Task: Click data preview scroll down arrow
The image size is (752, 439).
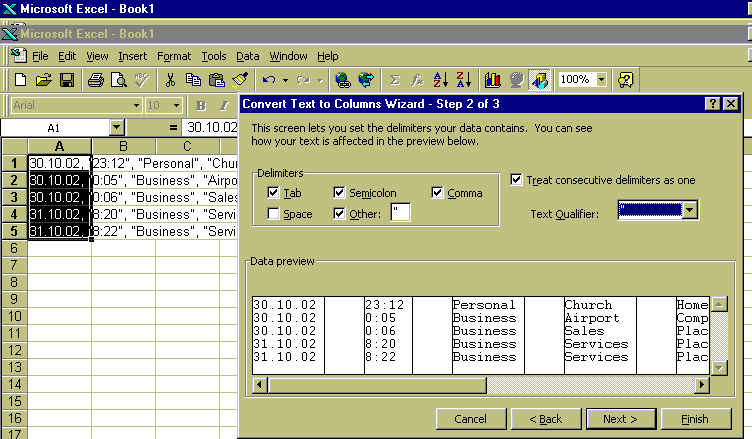Action: pos(719,368)
